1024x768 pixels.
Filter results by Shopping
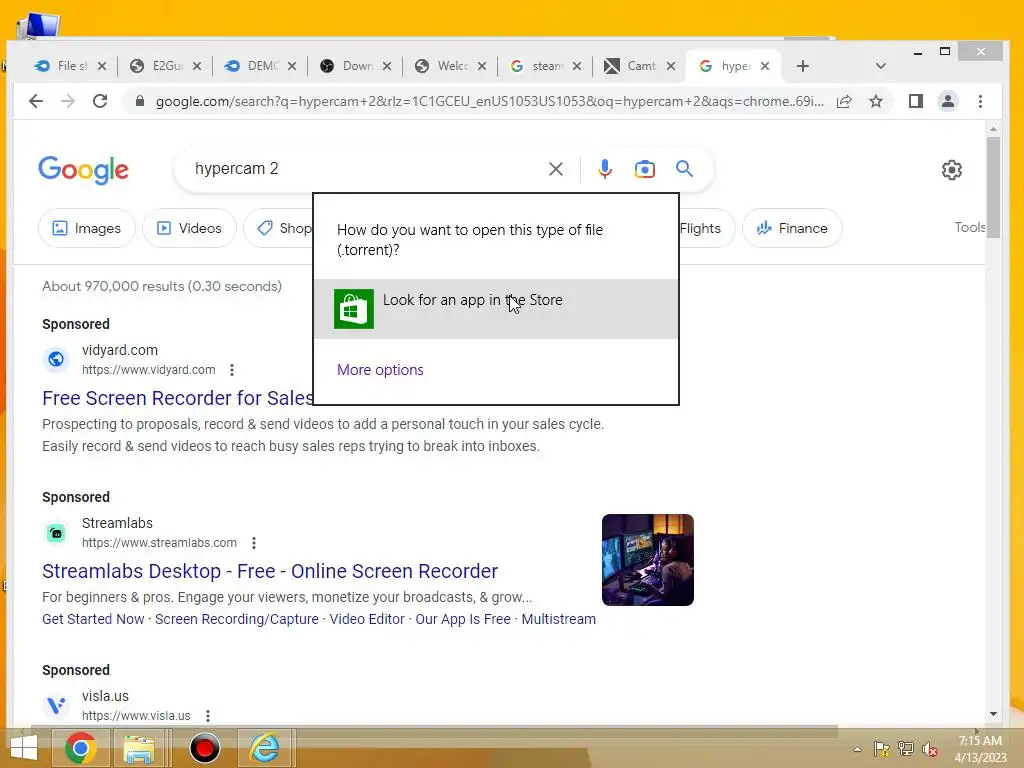278,228
